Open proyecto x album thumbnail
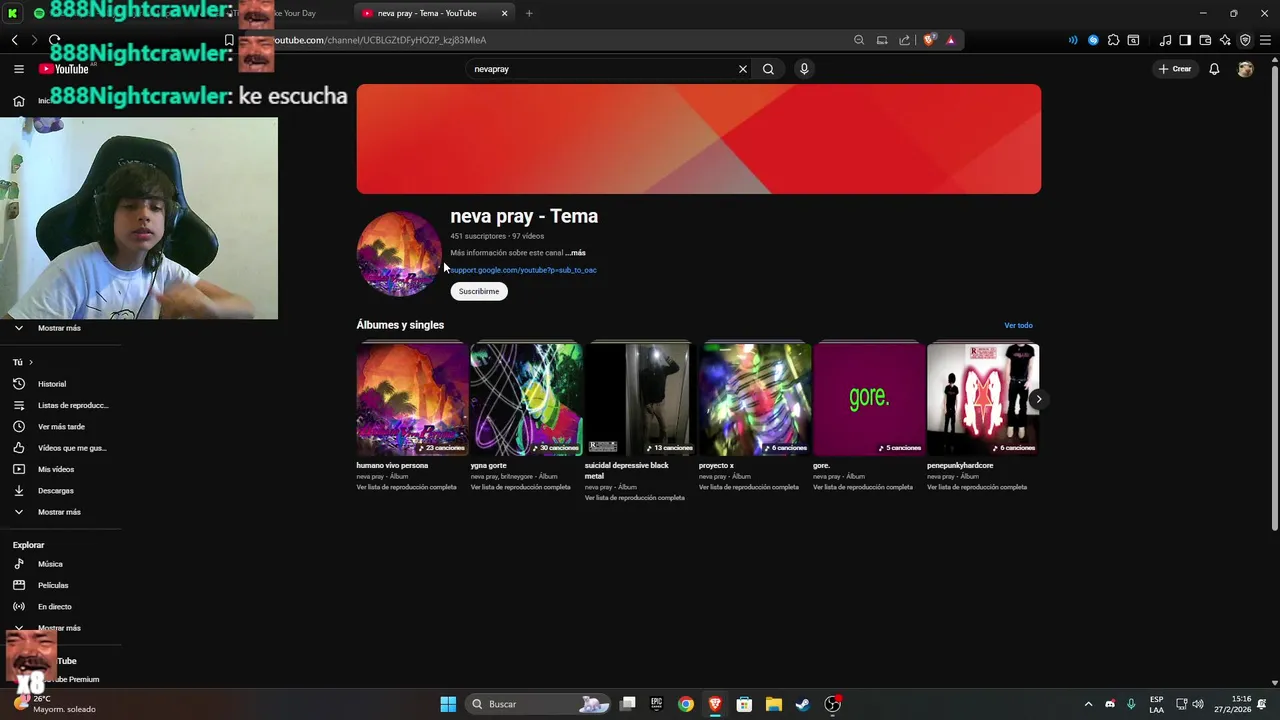This screenshot has width=1280, height=720. click(x=754, y=399)
